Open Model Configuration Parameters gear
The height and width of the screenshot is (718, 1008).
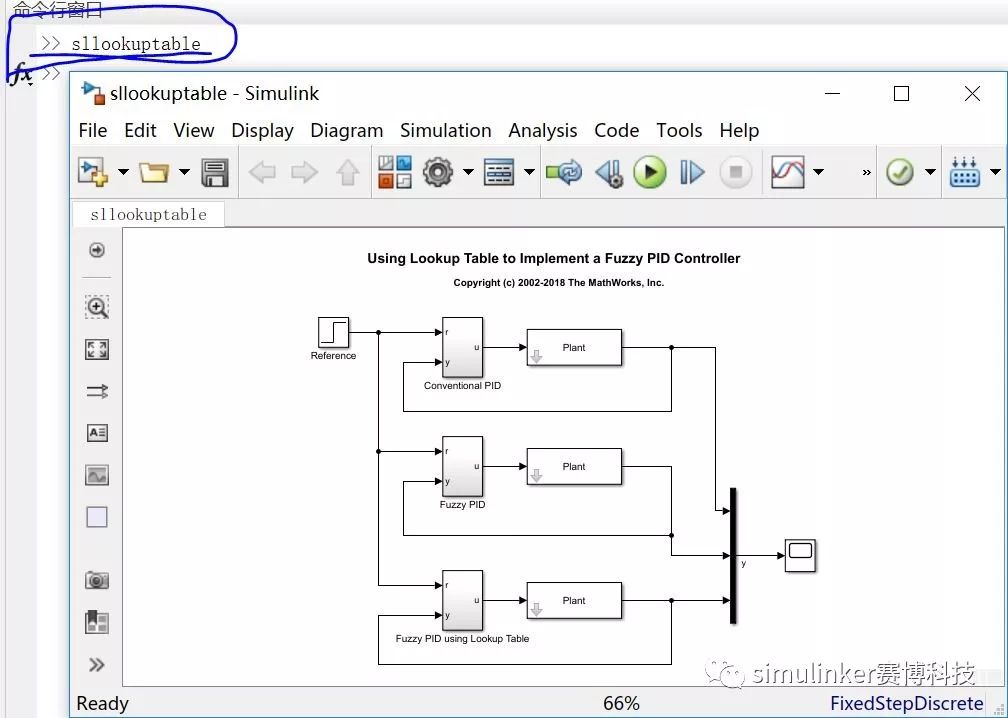tap(438, 172)
